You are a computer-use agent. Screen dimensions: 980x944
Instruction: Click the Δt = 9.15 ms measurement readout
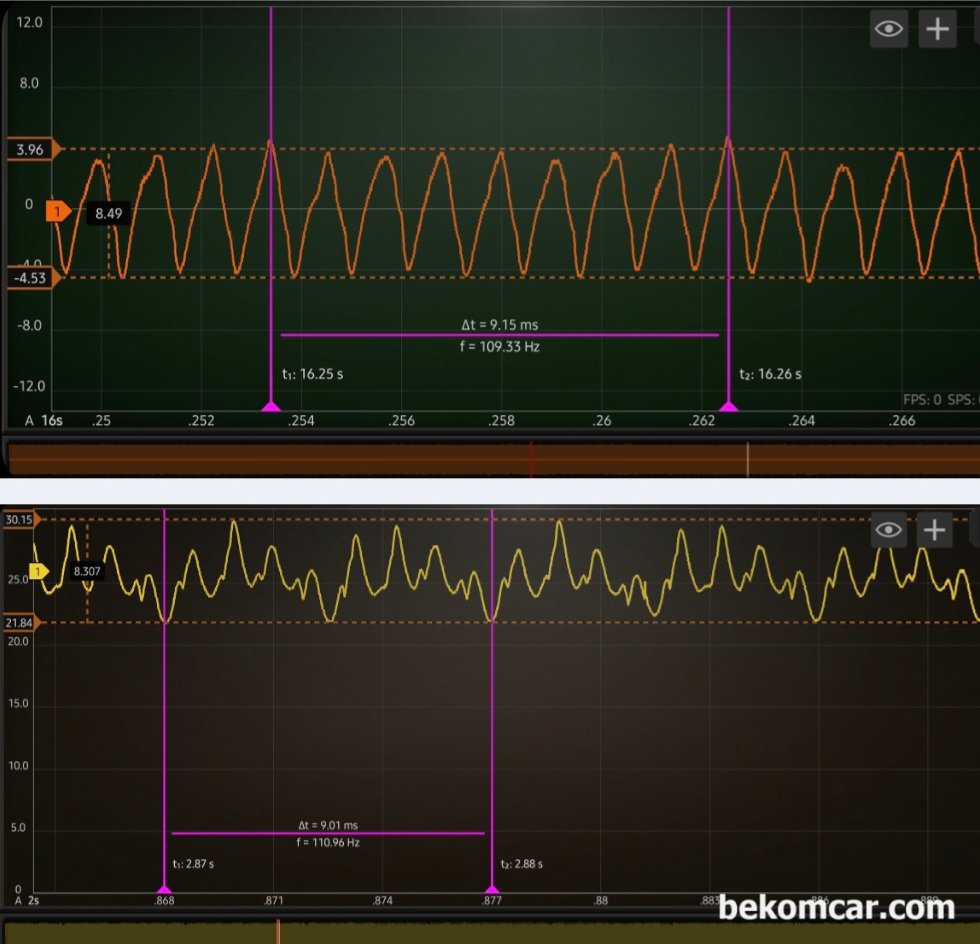click(499, 324)
